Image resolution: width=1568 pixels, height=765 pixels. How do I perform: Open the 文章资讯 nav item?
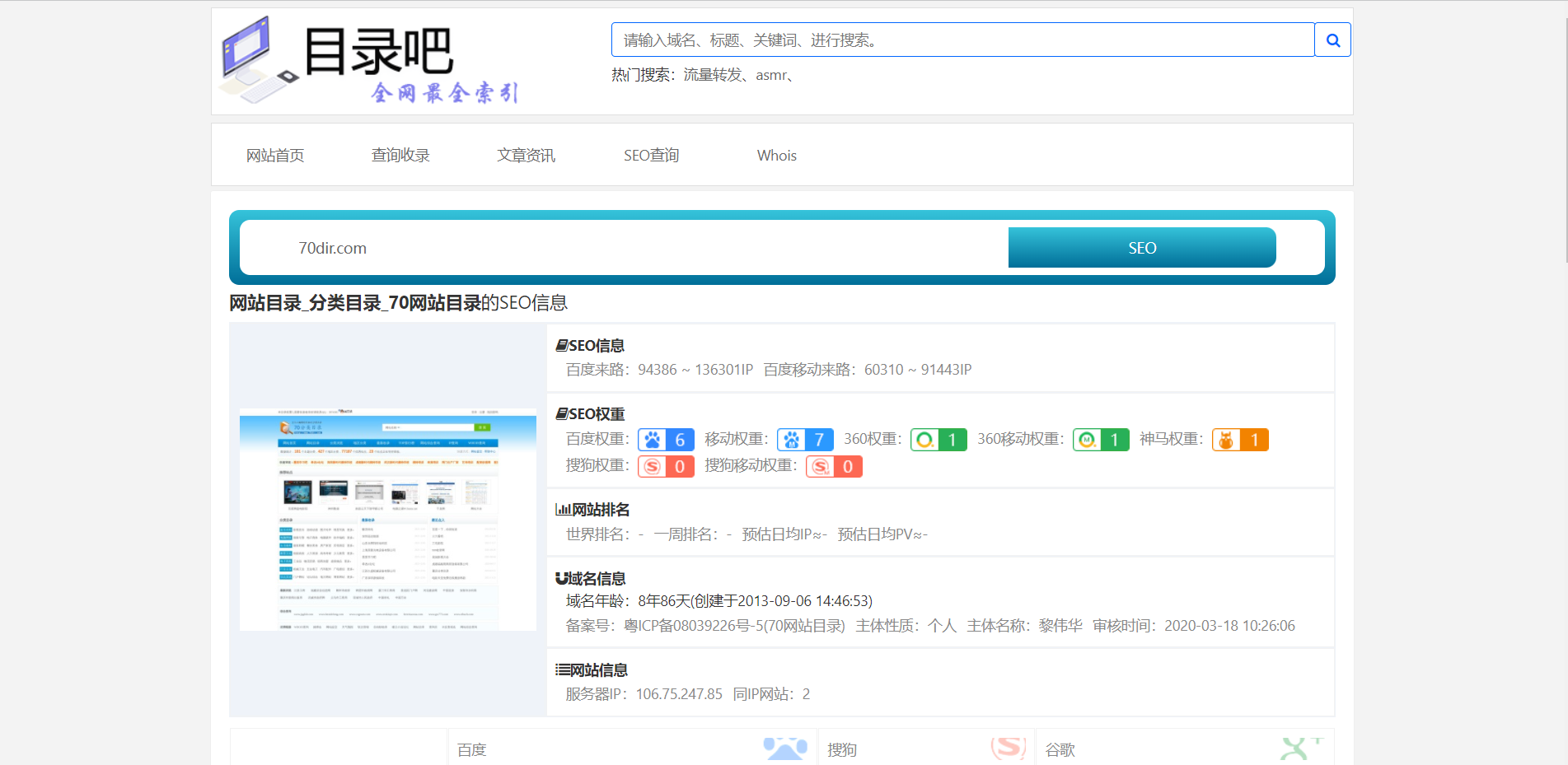[x=526, y=156]
